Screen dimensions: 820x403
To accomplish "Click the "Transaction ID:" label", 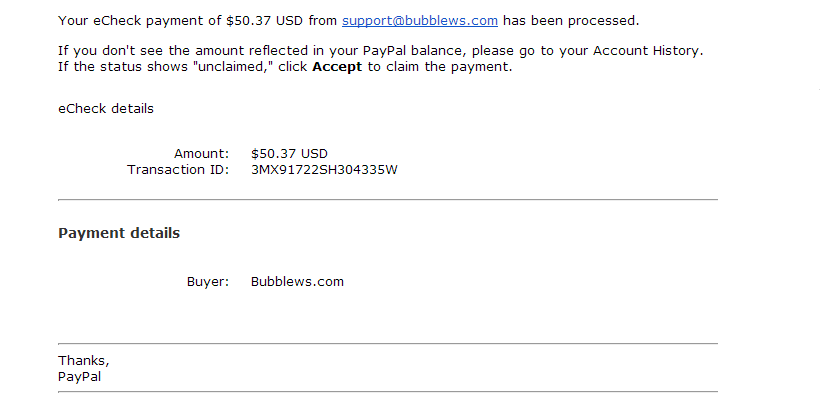I will coord(178,170).
